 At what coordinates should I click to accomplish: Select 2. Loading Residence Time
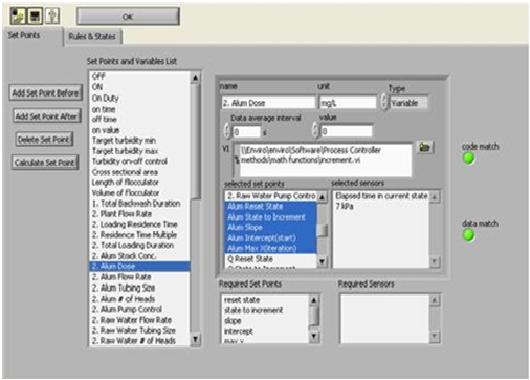[x=140, y=224]
